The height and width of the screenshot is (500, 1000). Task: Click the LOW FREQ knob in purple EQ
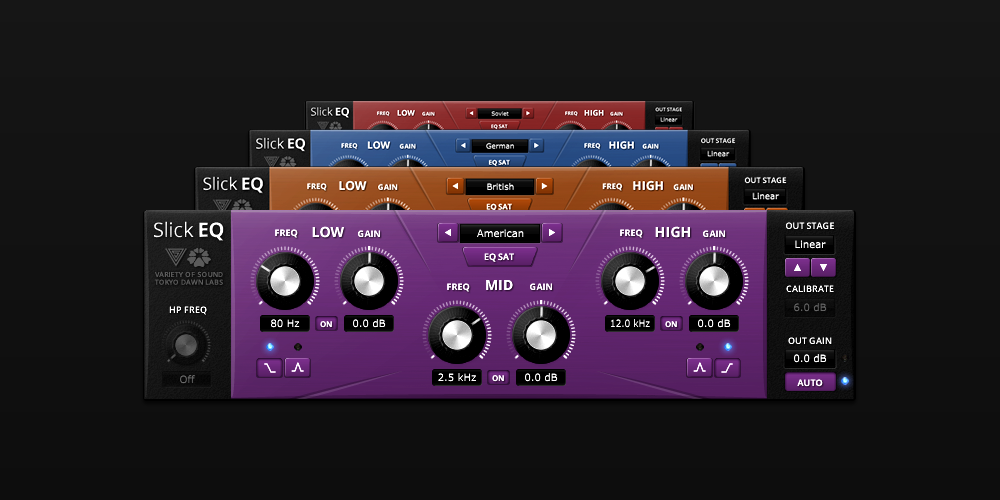285,281
